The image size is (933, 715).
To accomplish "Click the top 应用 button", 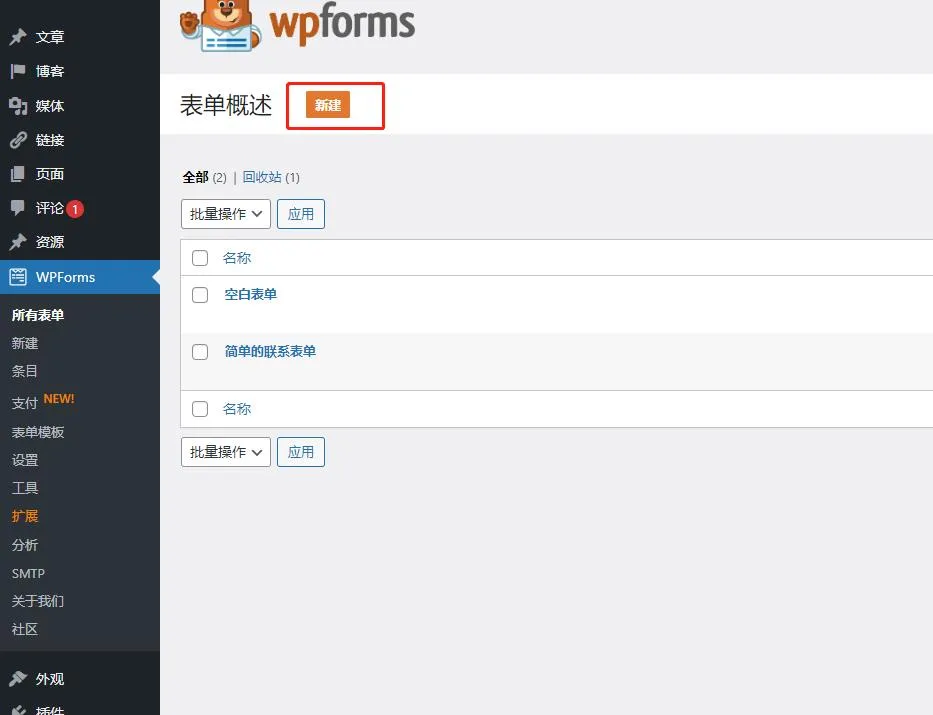I will pyautogui.click(x=300, y=214).
